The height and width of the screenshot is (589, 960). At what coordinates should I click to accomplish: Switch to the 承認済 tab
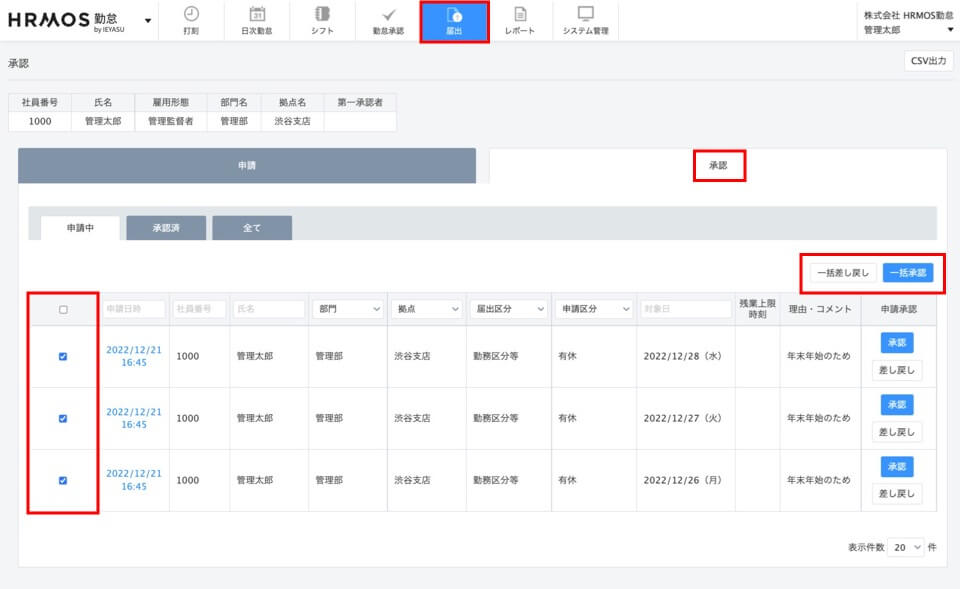pyautogui.click(x=166, y=228)
